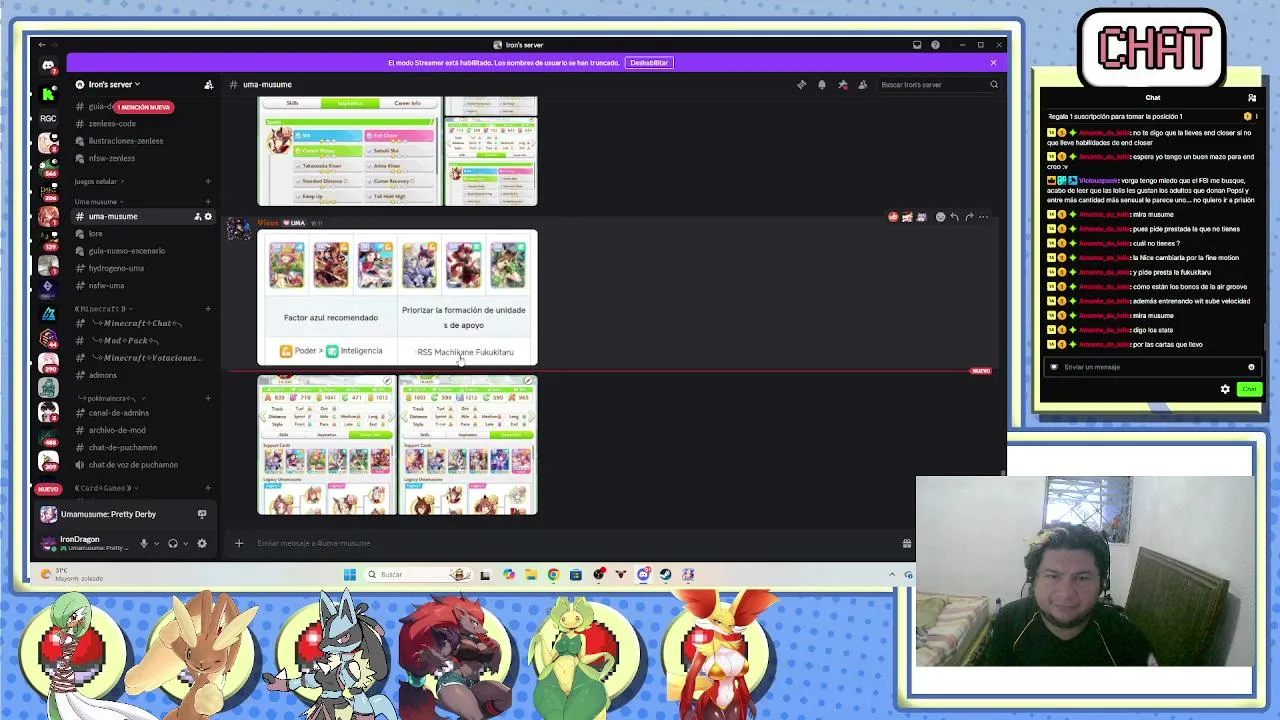Viewport: 1280px width, 720px height.
Task: Jump to the 1 MENCIÓN NUEVA badge
Action: (x=143, y=107)
